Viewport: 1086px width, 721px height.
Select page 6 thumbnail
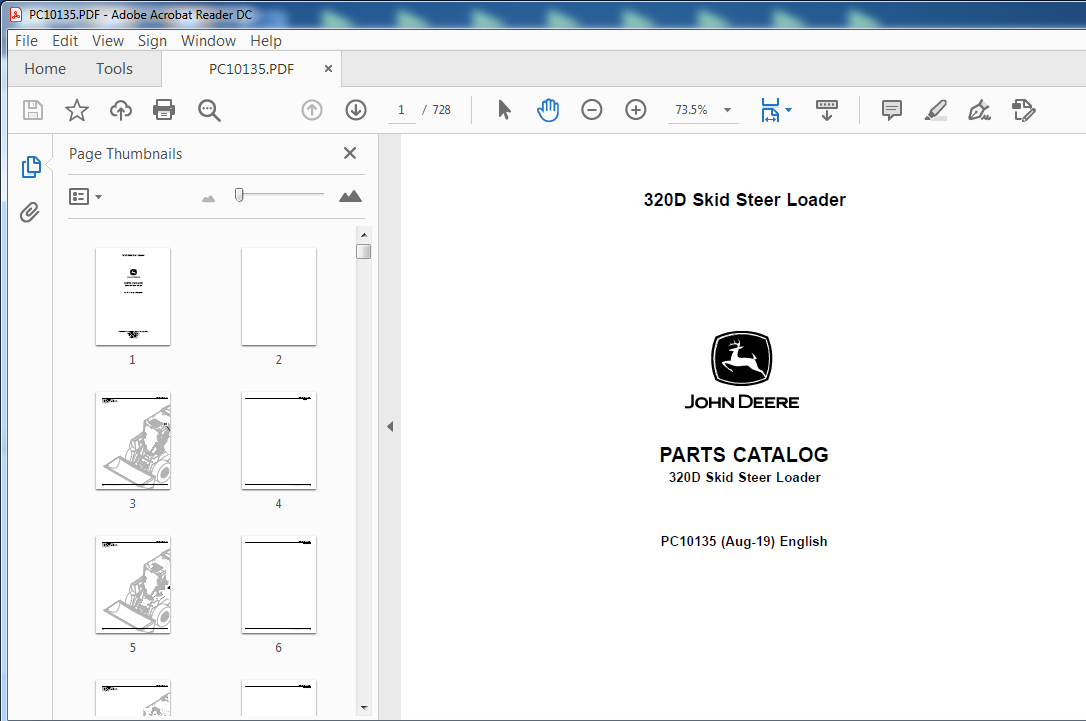coord(279,585)
